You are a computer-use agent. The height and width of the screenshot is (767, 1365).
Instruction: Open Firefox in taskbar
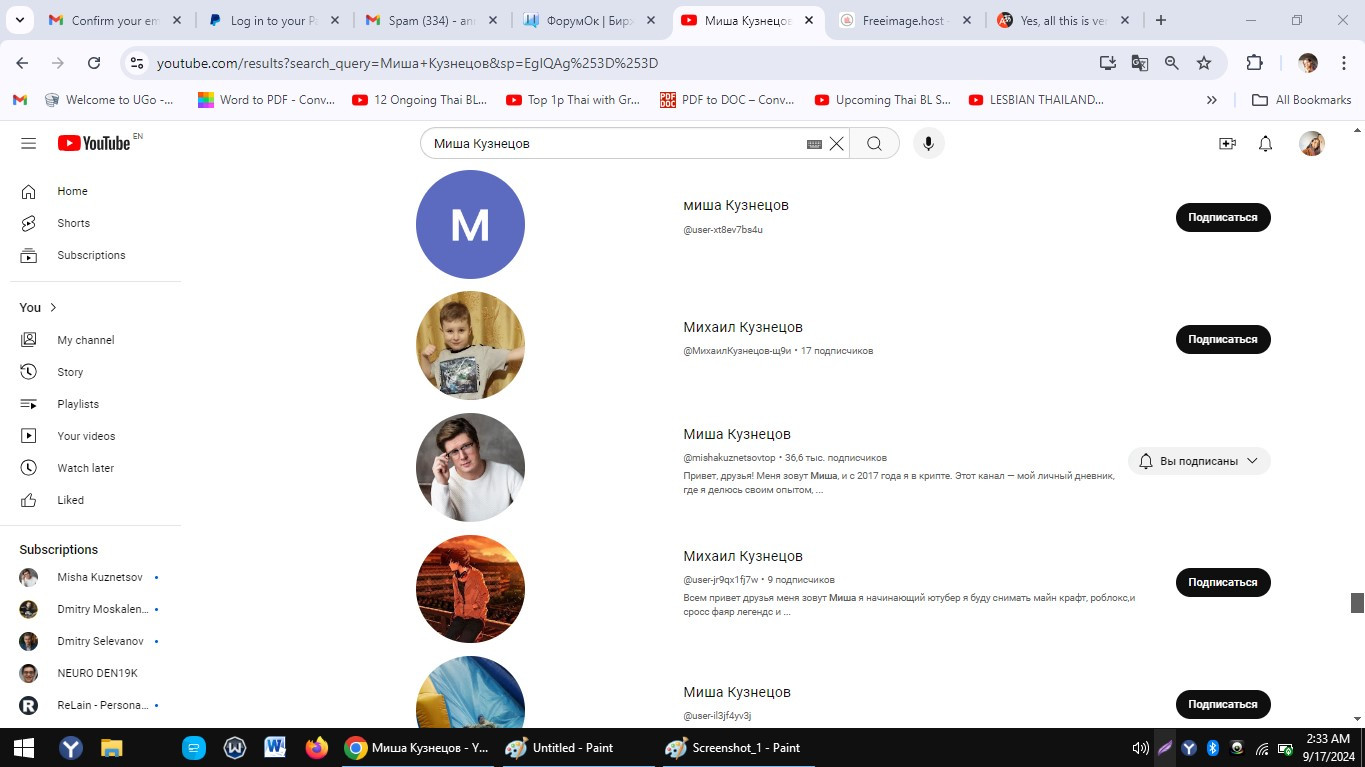(316, 747)
